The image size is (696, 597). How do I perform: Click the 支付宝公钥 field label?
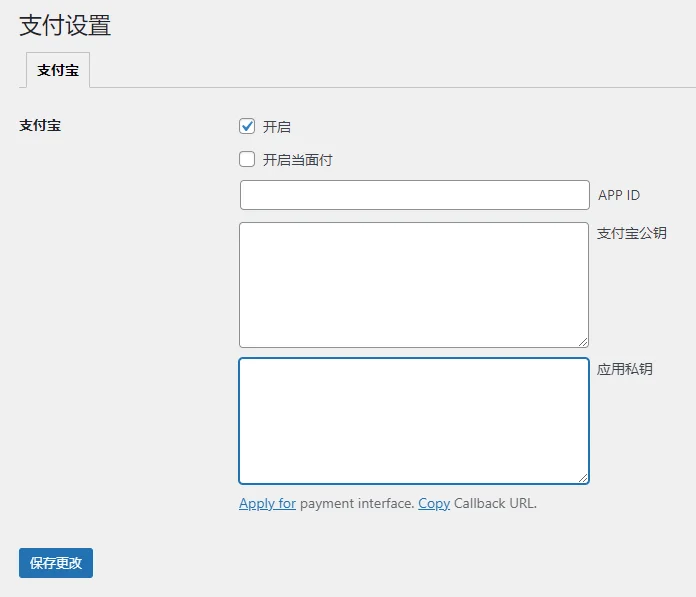point(631,233)
